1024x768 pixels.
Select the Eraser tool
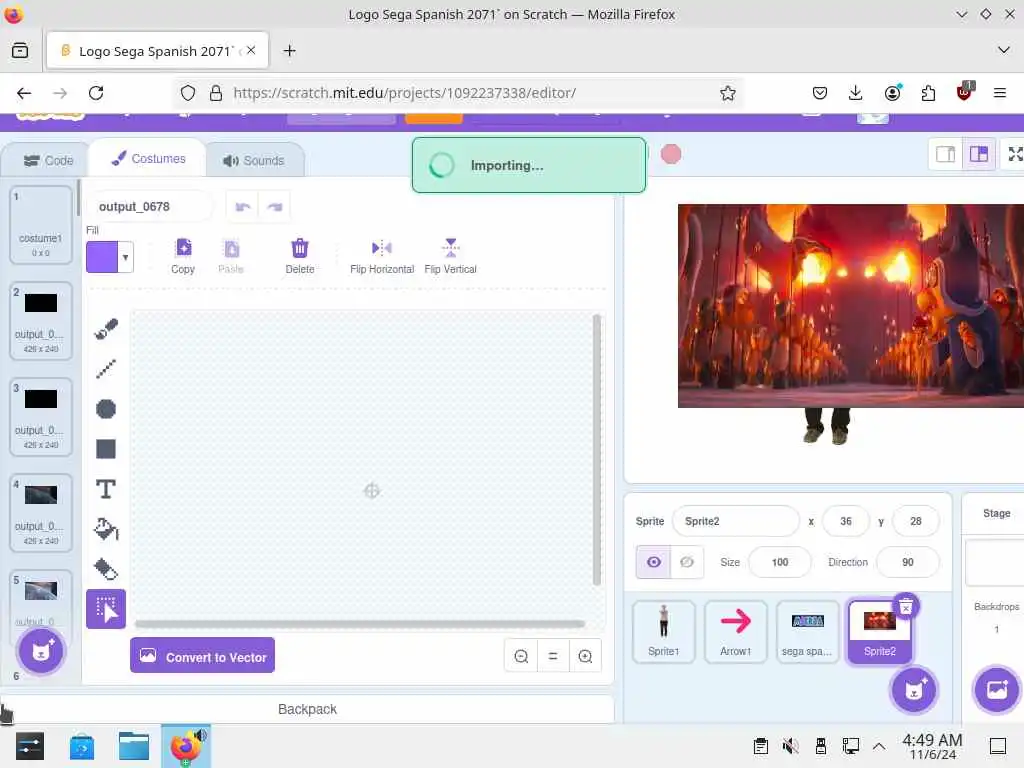click(x=106, y=569)
